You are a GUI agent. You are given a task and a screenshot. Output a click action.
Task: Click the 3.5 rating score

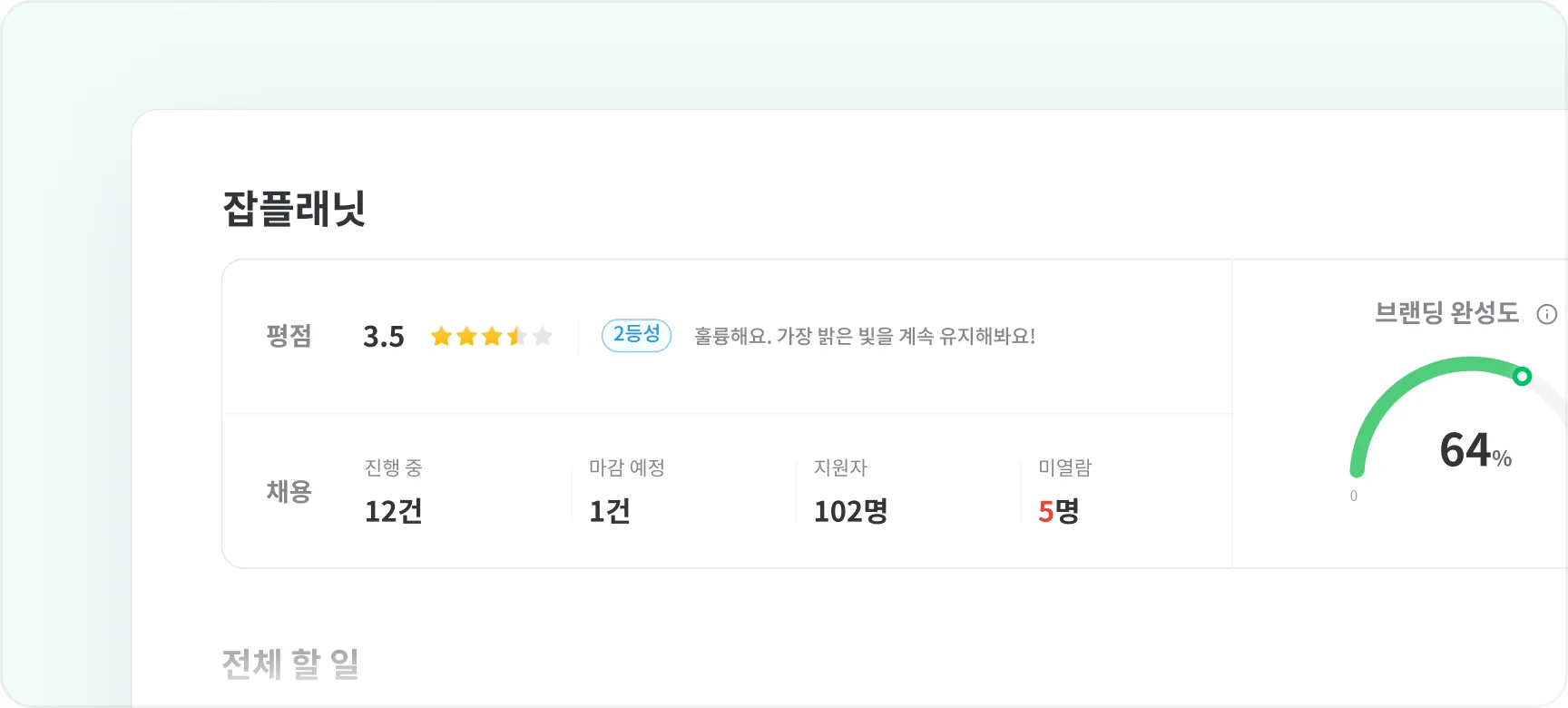384,337
